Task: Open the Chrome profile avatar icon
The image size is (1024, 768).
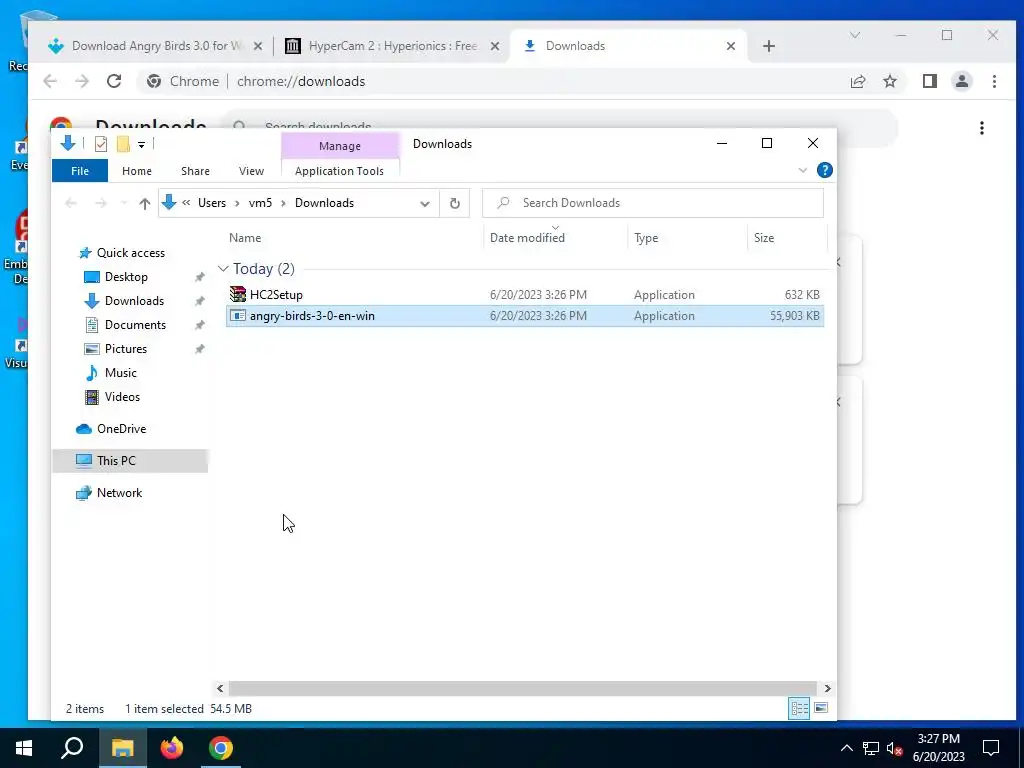Action: (962, 81)
